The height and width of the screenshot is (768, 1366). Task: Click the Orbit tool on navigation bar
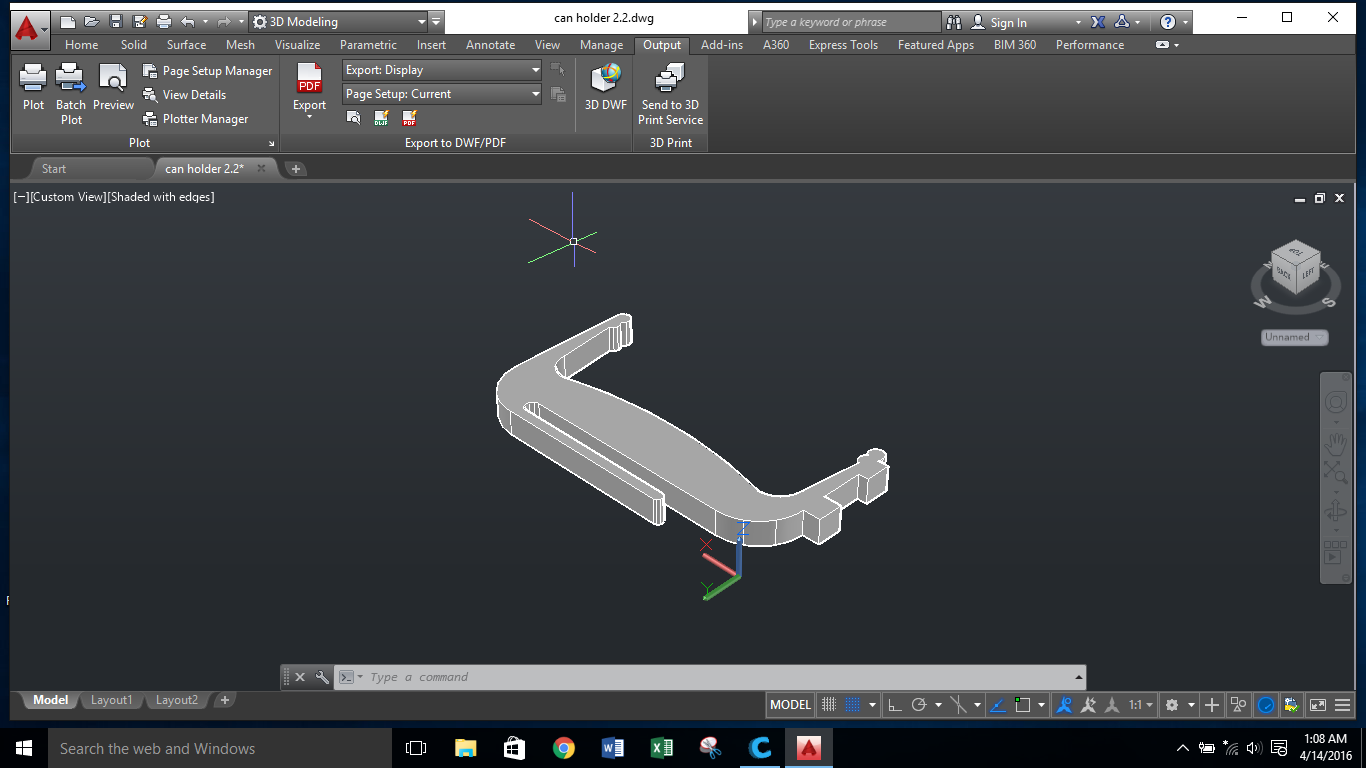click(x=1336, y=512)
